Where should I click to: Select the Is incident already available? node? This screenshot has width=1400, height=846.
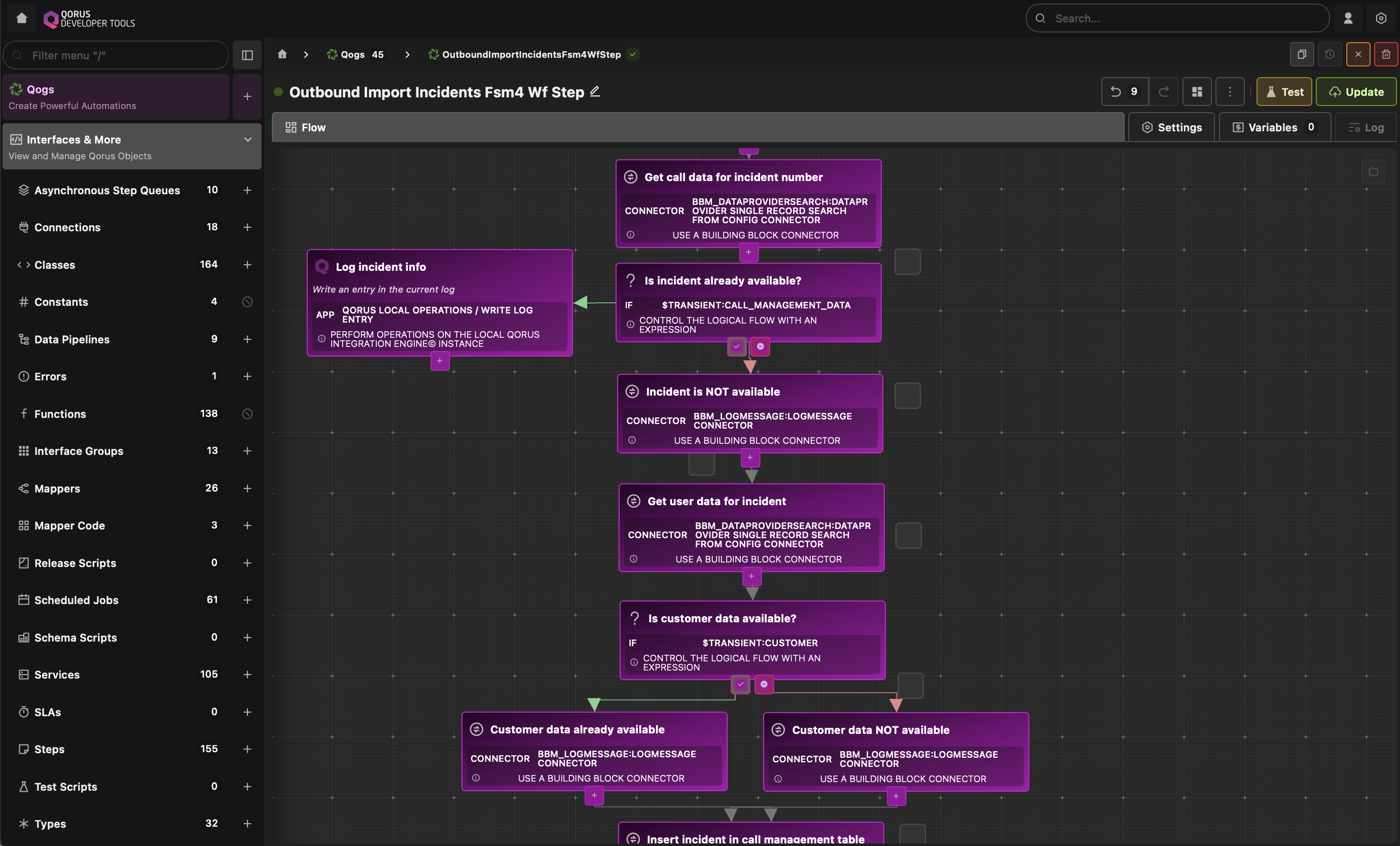tap(749, 302)
